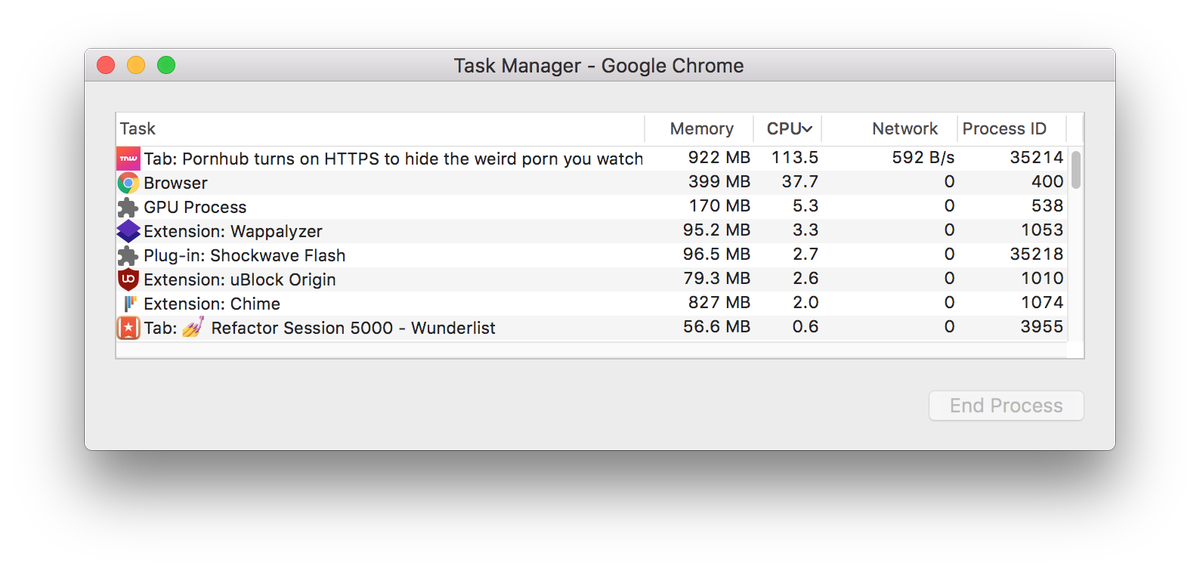Click process ID 35218
Viewport: 1200px width, 571px height.
[x=1036, y=254]
